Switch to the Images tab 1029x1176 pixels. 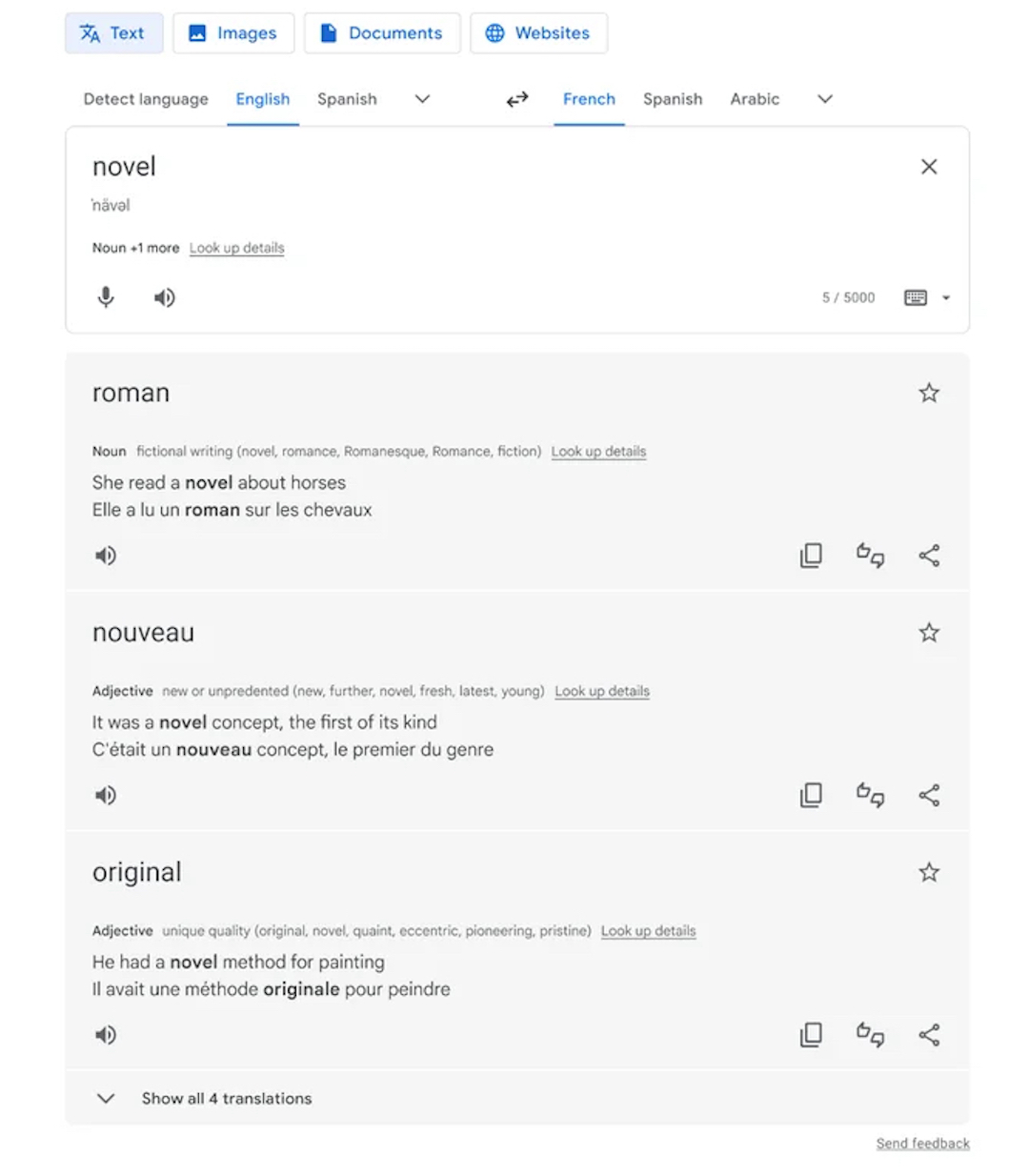pos(233,33)
